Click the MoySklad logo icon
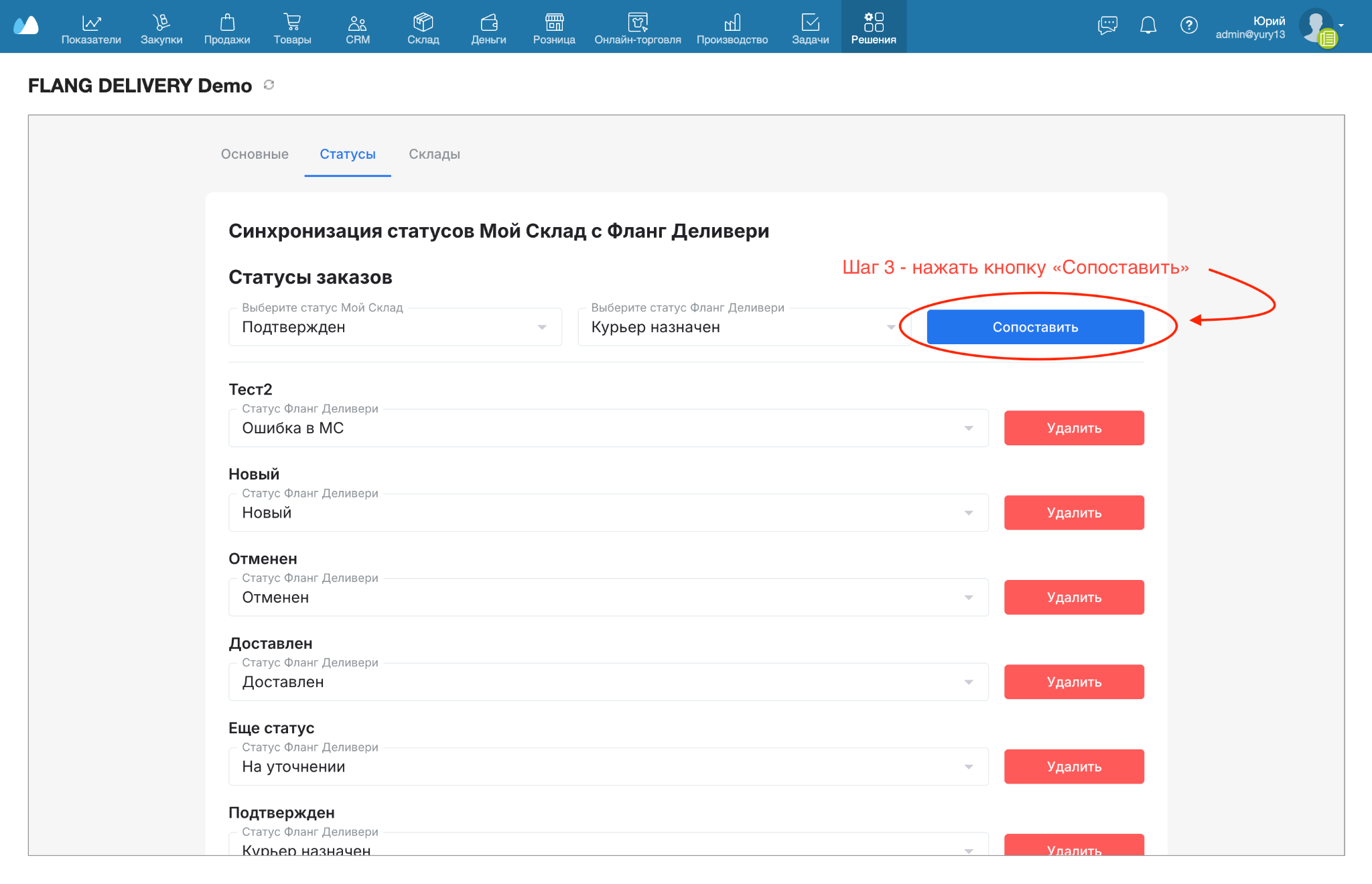 point(26,25)
